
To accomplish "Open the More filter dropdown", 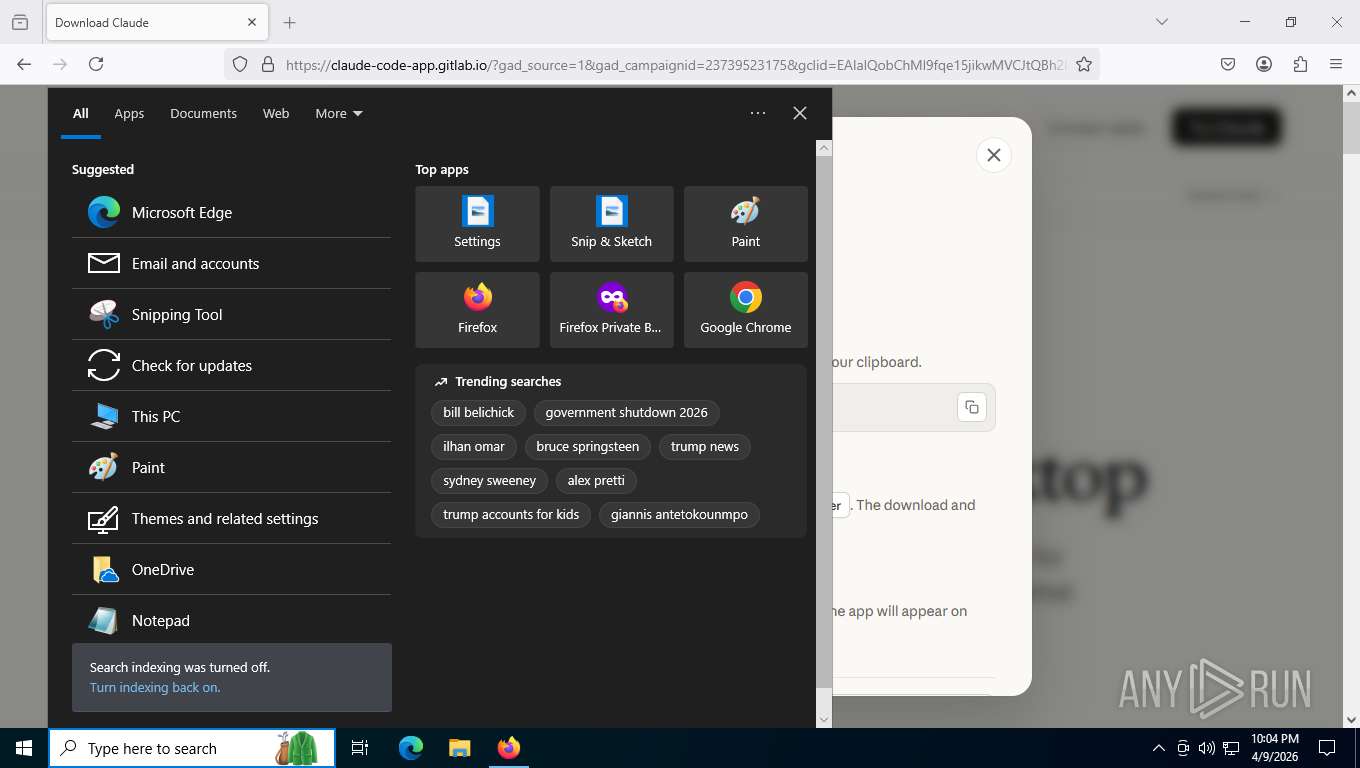I will (339, 113).
